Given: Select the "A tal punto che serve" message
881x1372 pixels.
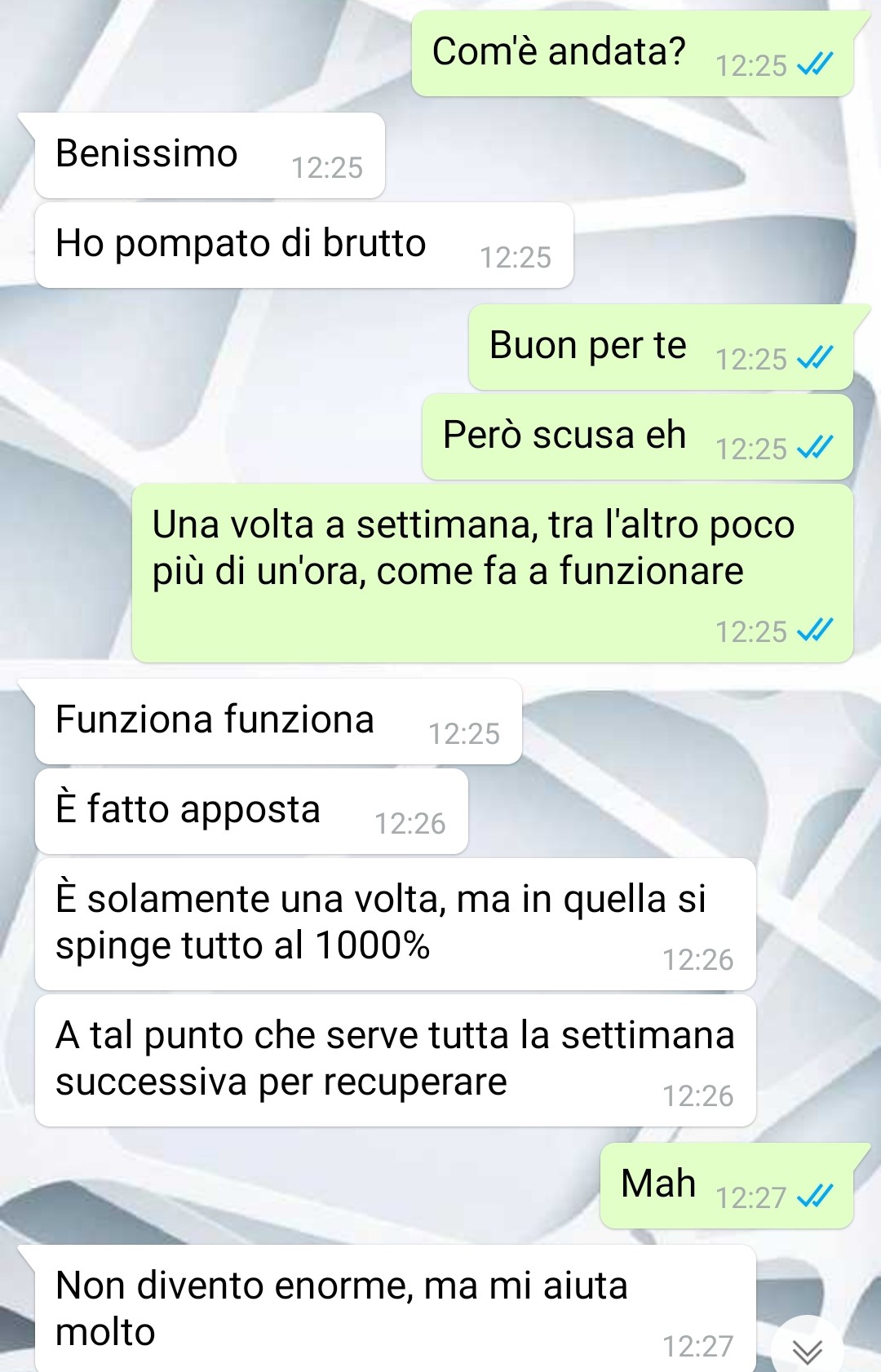Looking at the screenshot, I should [395, 1060].
